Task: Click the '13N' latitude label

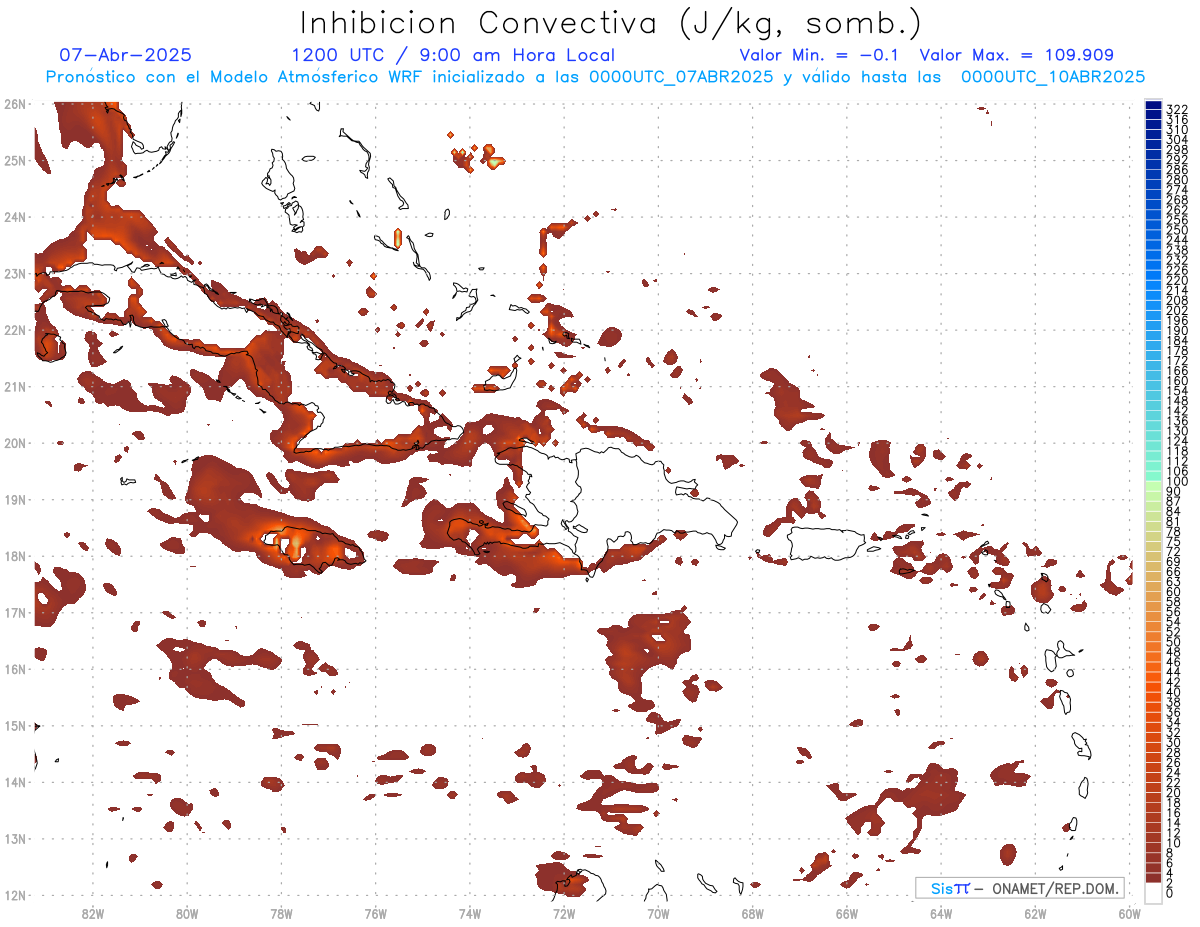Action: click(x=15, y=838)
